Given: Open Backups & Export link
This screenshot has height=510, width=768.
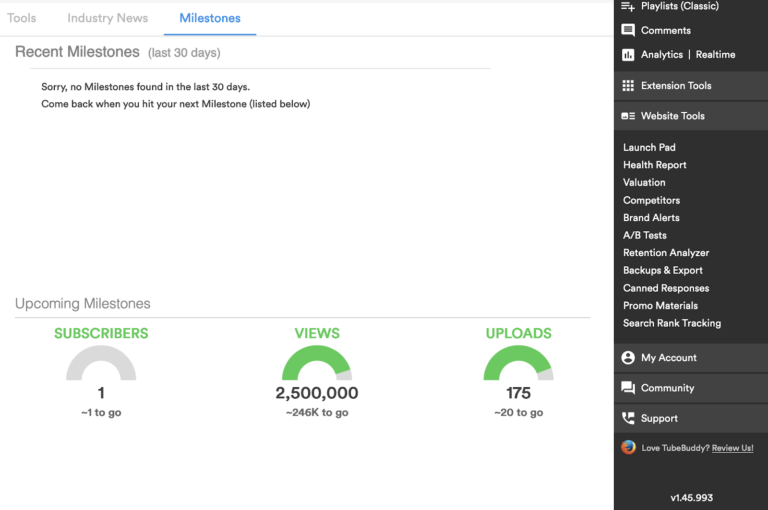Looking at the screenshot, I should (663, 270).
